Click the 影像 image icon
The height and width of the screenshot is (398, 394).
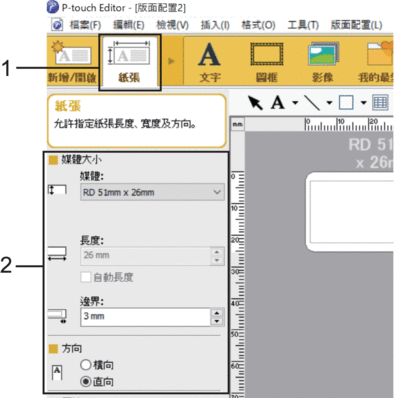323,62
